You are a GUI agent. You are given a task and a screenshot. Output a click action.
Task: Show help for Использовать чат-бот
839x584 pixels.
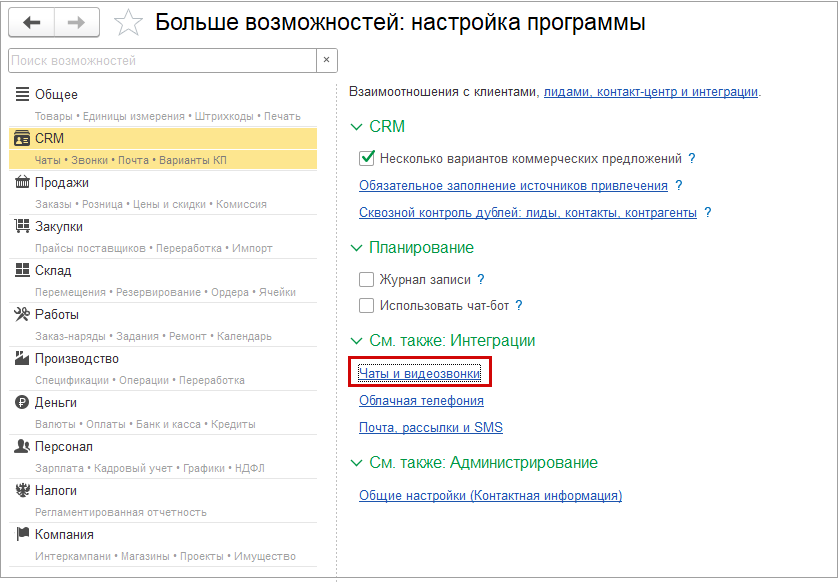[x=518, y=306]
